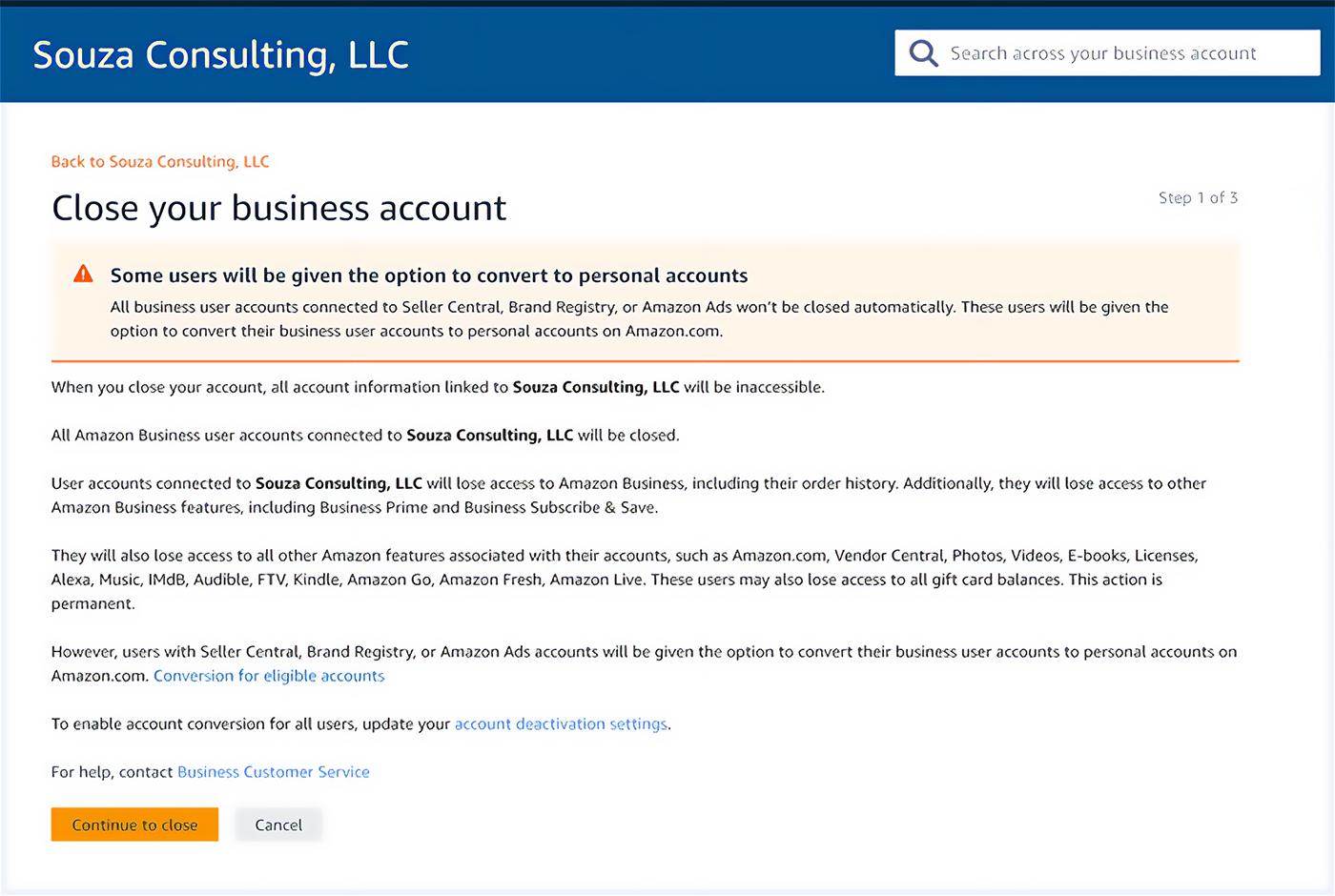The width and height of the screenshot is (1335, 896).
Task: Click the orange warning triangle icon
Action: coord(84,275)
